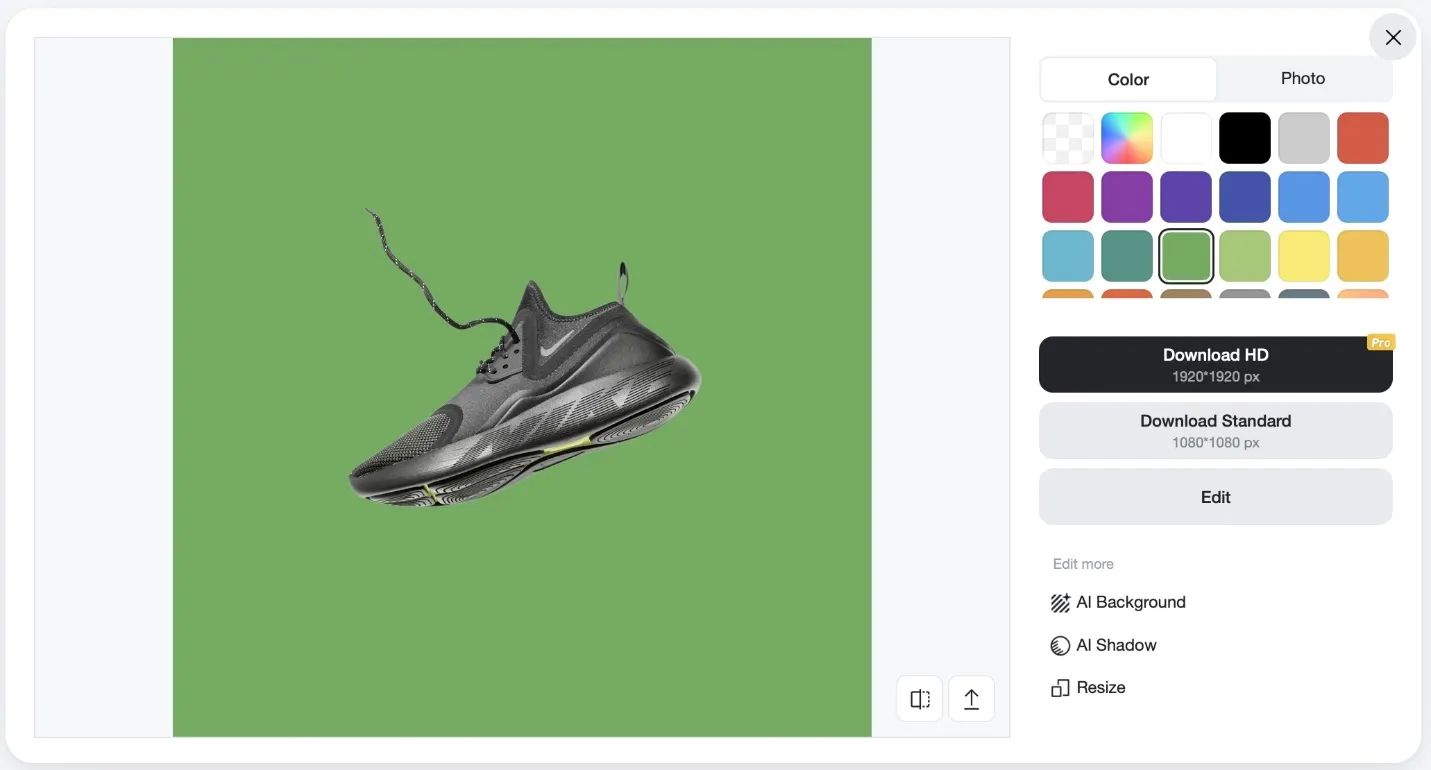The image size is (1431, 770).
Task: Click the sneaker preview image
Action: [522, 387]
